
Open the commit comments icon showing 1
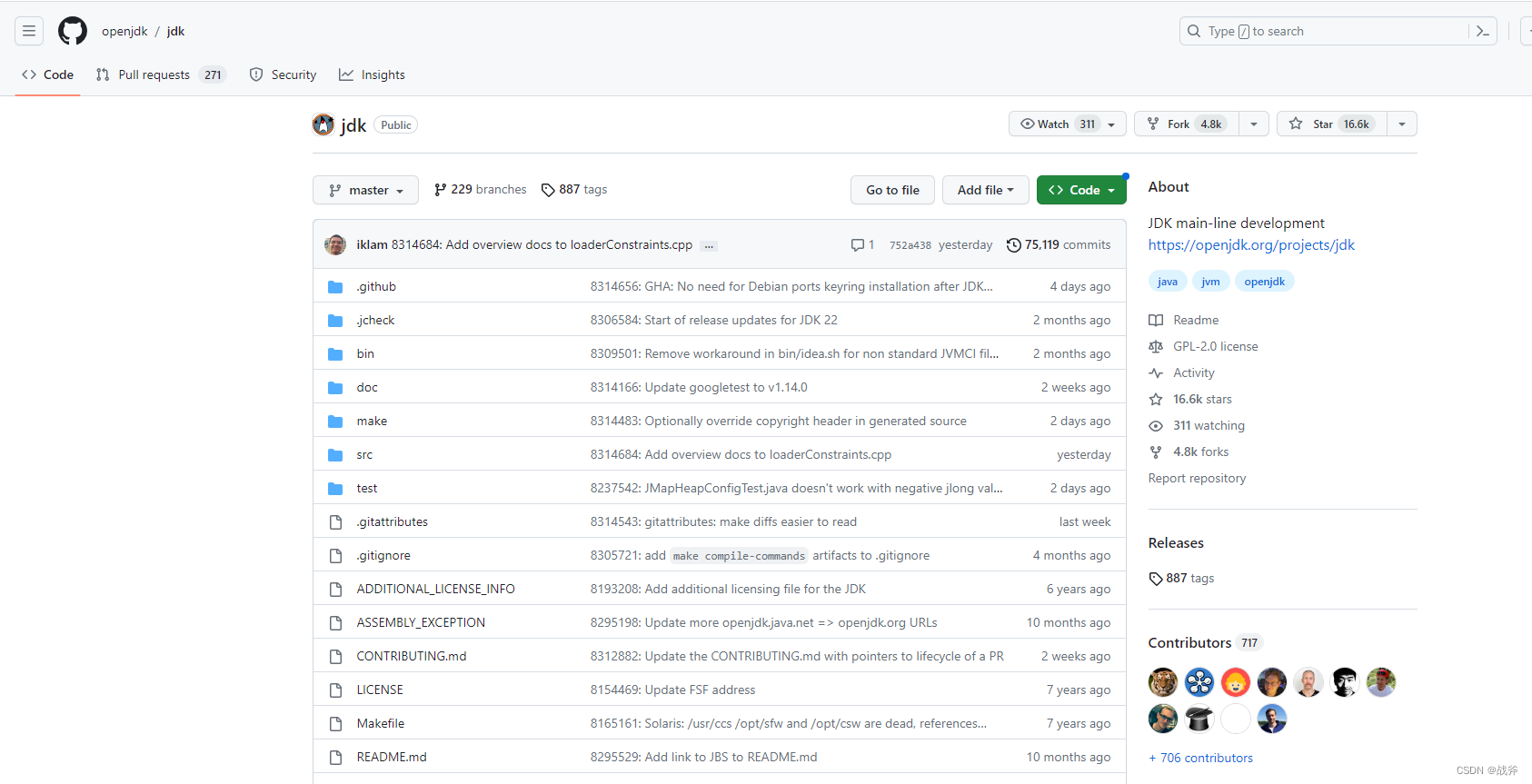(x=862, y=244)
